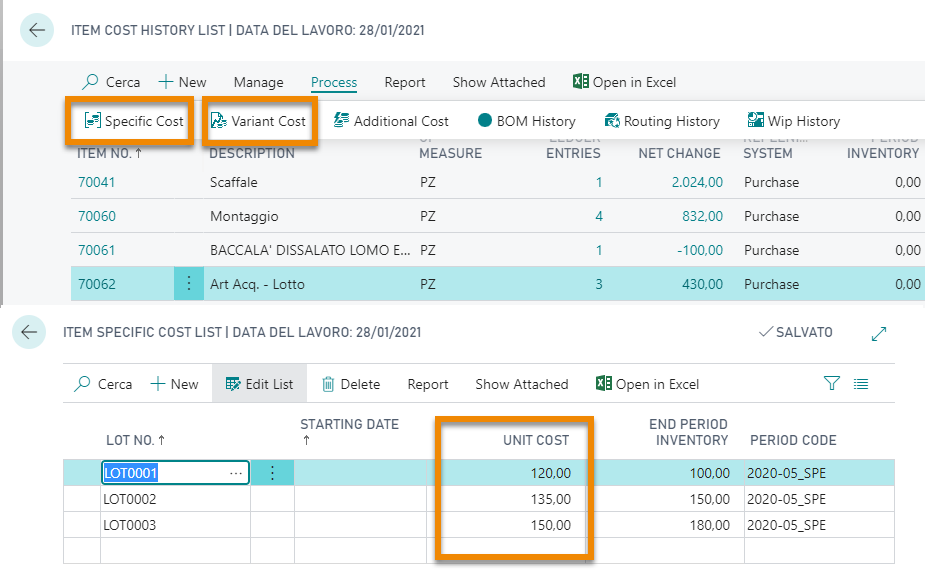Image resolution: width=925 pixels, height=575 pixels.
Task: Select the Process tab
Action: [x=334, y=82]
